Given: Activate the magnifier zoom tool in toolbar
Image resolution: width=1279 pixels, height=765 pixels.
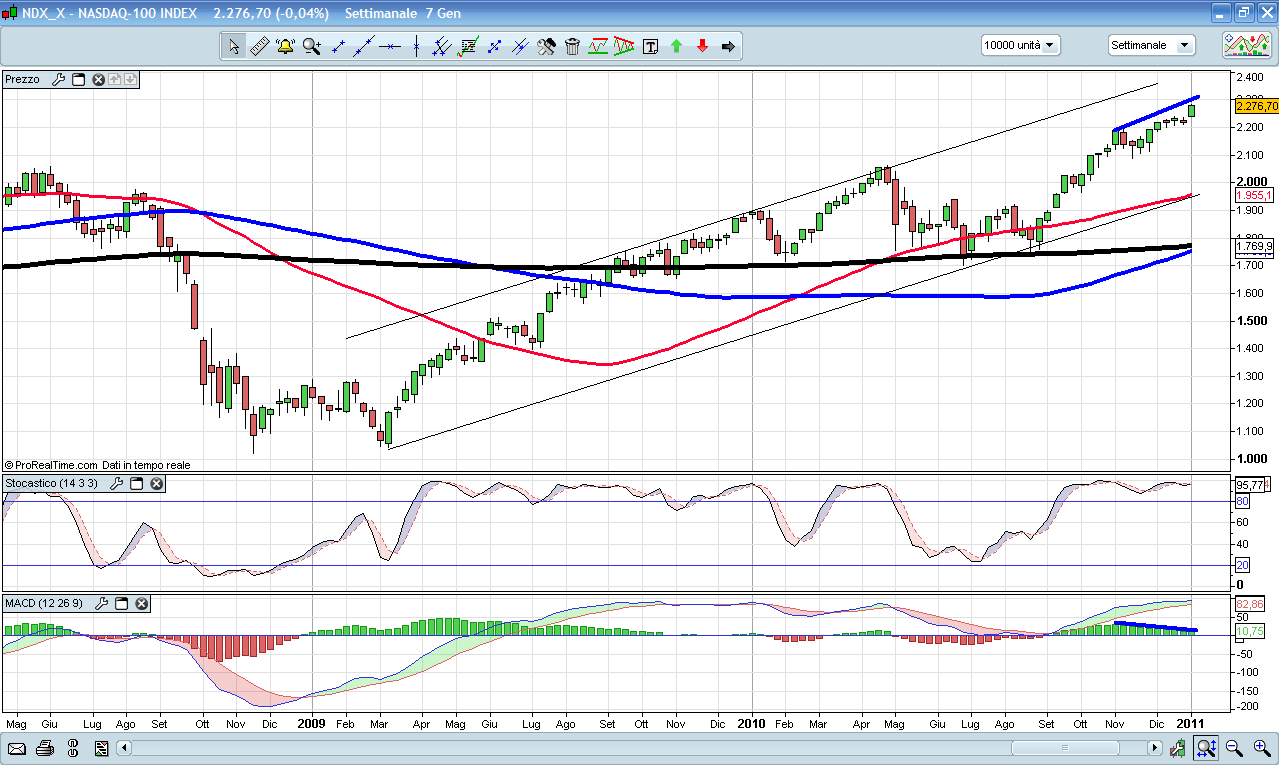Looking at the screenshot, I should [x=312, y=46].
